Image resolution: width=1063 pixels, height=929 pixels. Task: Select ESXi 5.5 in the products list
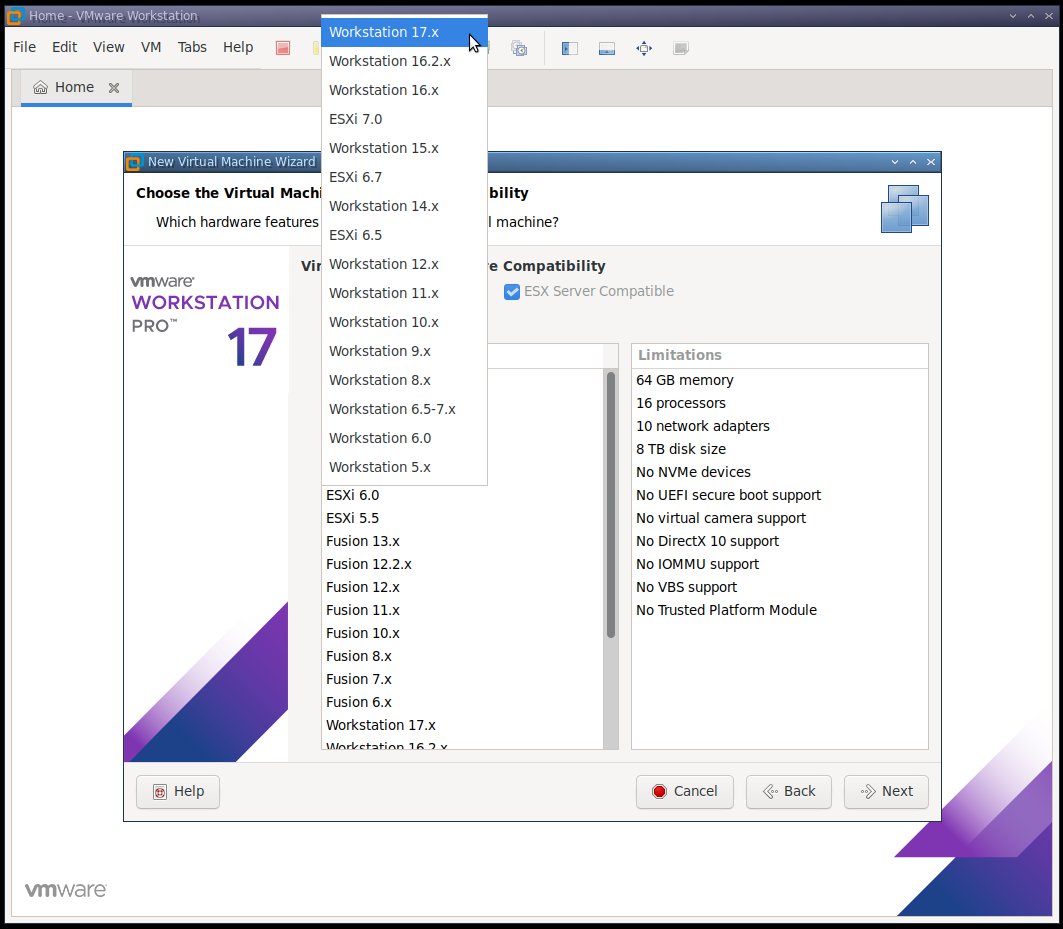[x=462, y=519]
